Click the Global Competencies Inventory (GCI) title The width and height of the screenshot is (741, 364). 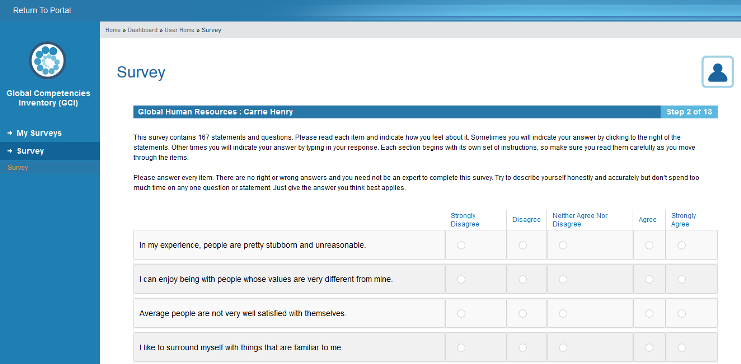pyautogui.click(x=48, y=98)
